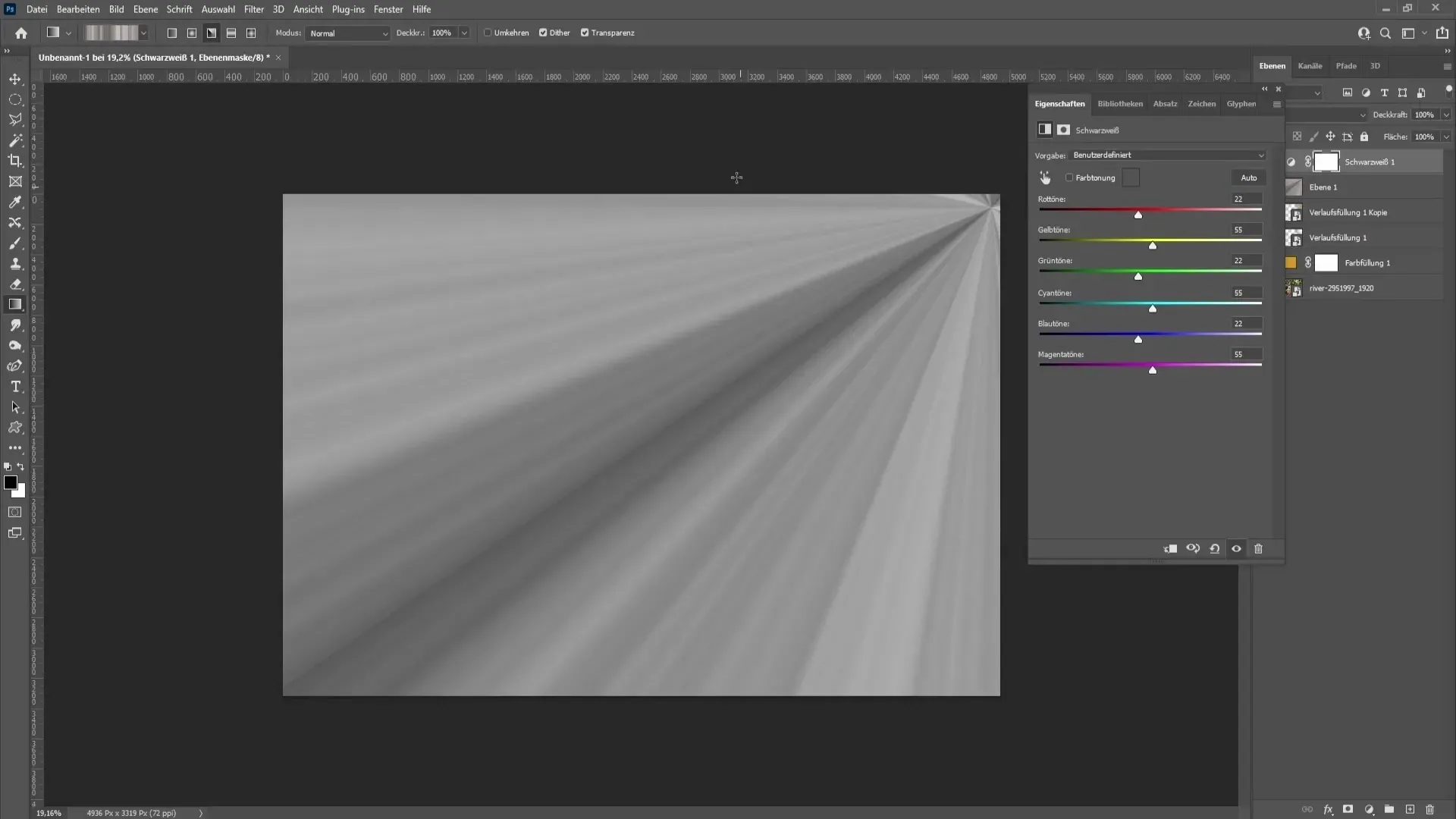Select the Eyedropper tool
1456x819 pixels.
15,202
